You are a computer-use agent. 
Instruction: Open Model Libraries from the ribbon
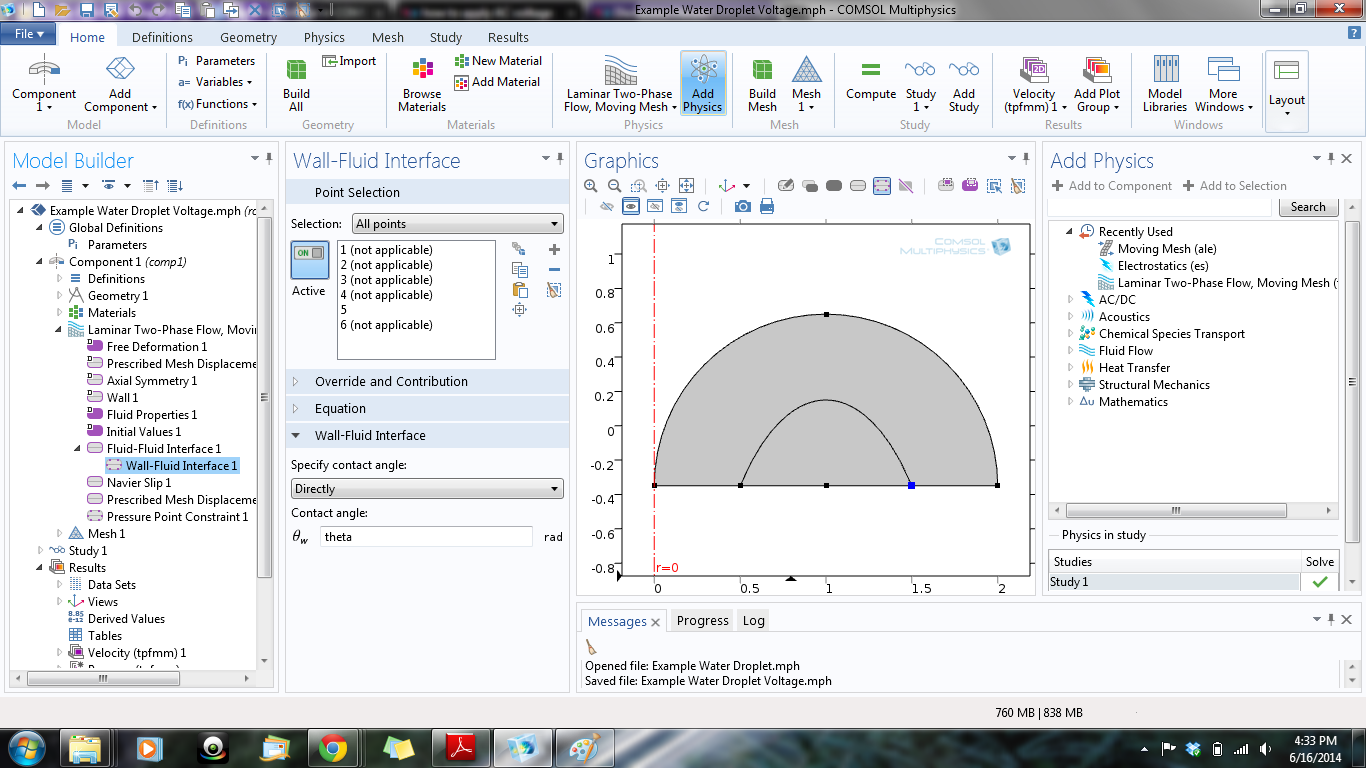(1166, 84)
